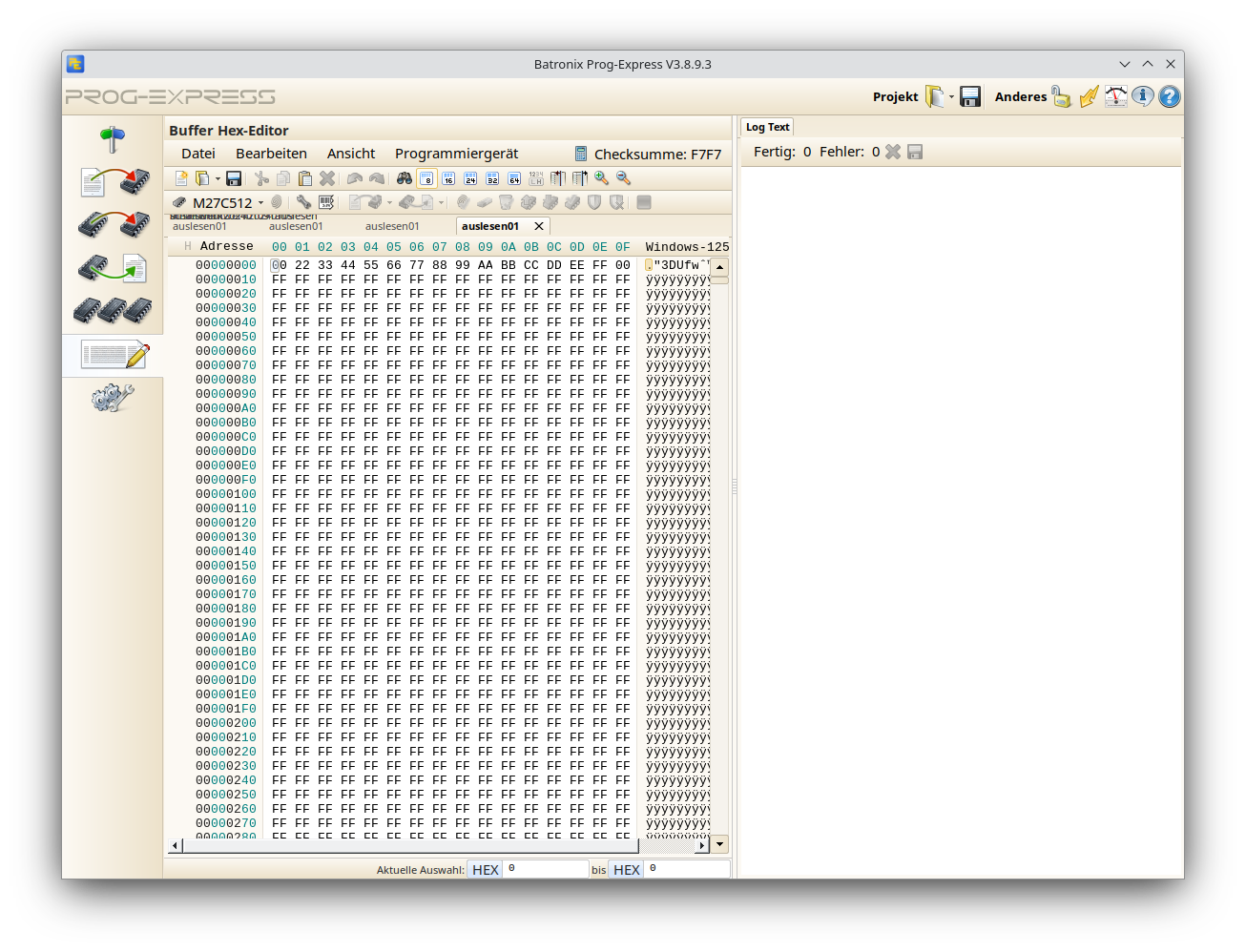The image size is (1246, 952).
Task: Zoom in on the hex view
Action: click(x=600, y=178)
